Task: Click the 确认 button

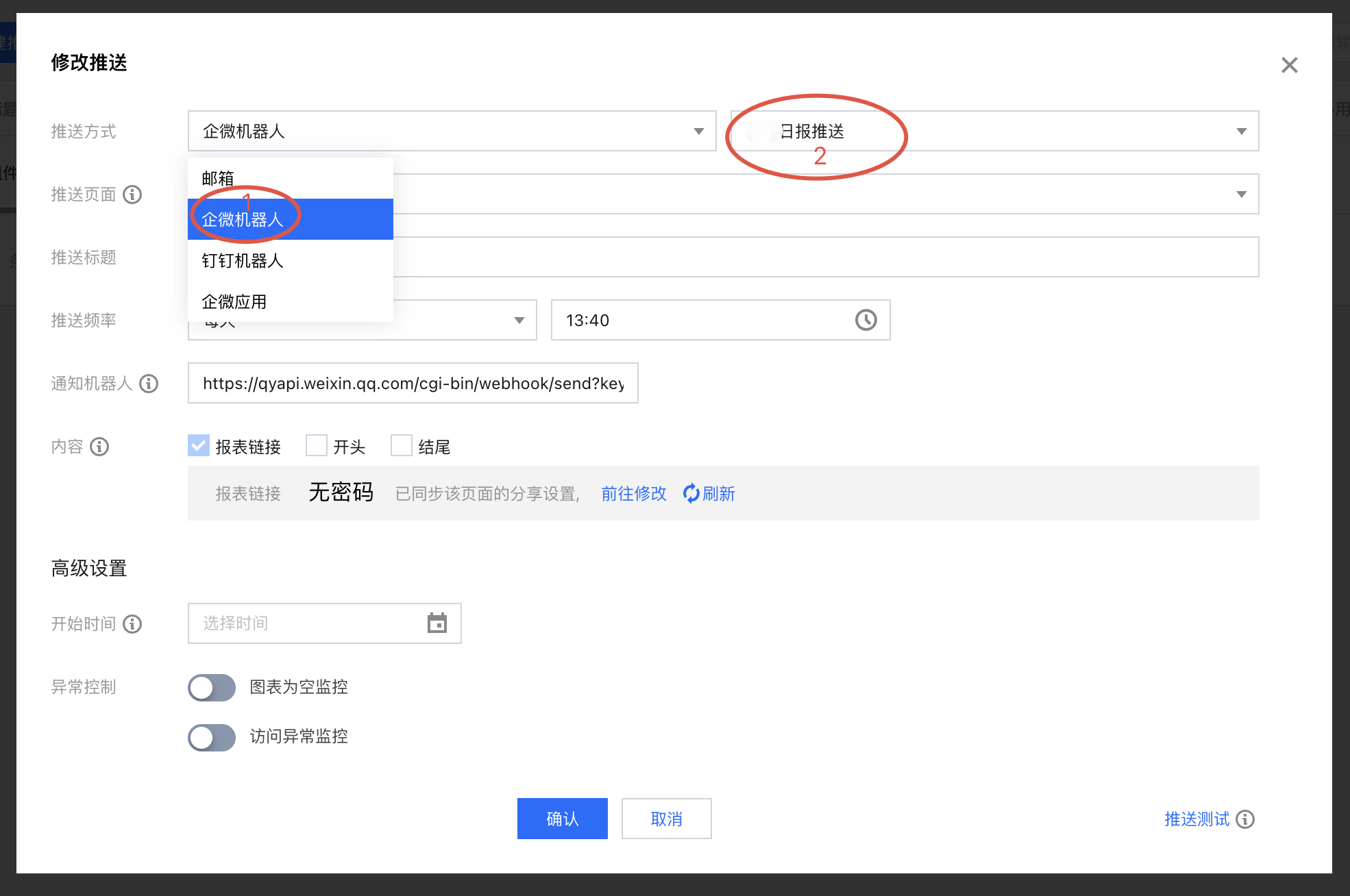Action: tap(562, 819)
